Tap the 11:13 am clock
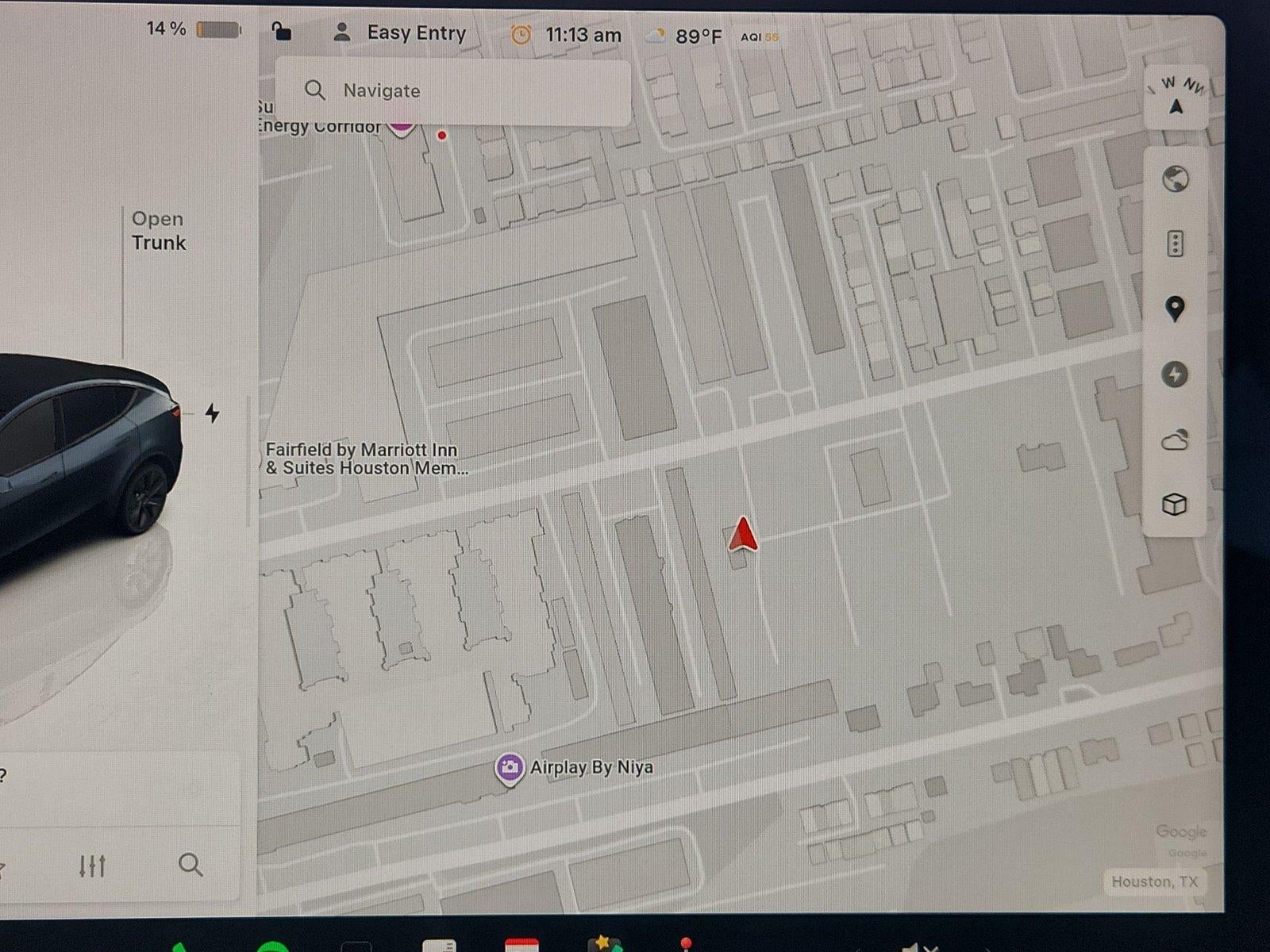1270x952 pixels. 583,36
